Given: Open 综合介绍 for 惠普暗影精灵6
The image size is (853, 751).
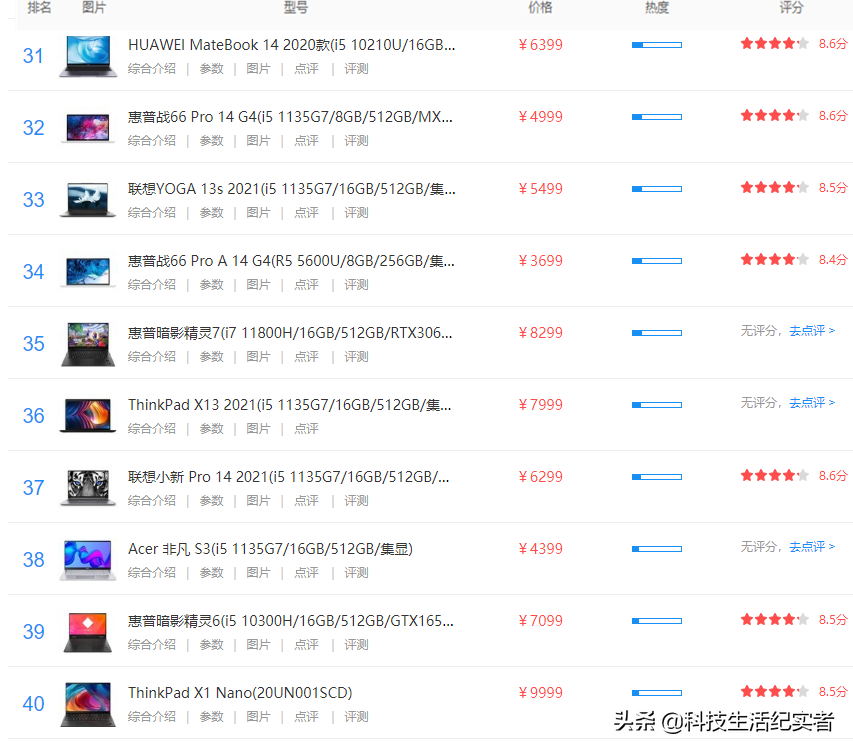Looking at the screenshot, I should click(x=152, y=644).
